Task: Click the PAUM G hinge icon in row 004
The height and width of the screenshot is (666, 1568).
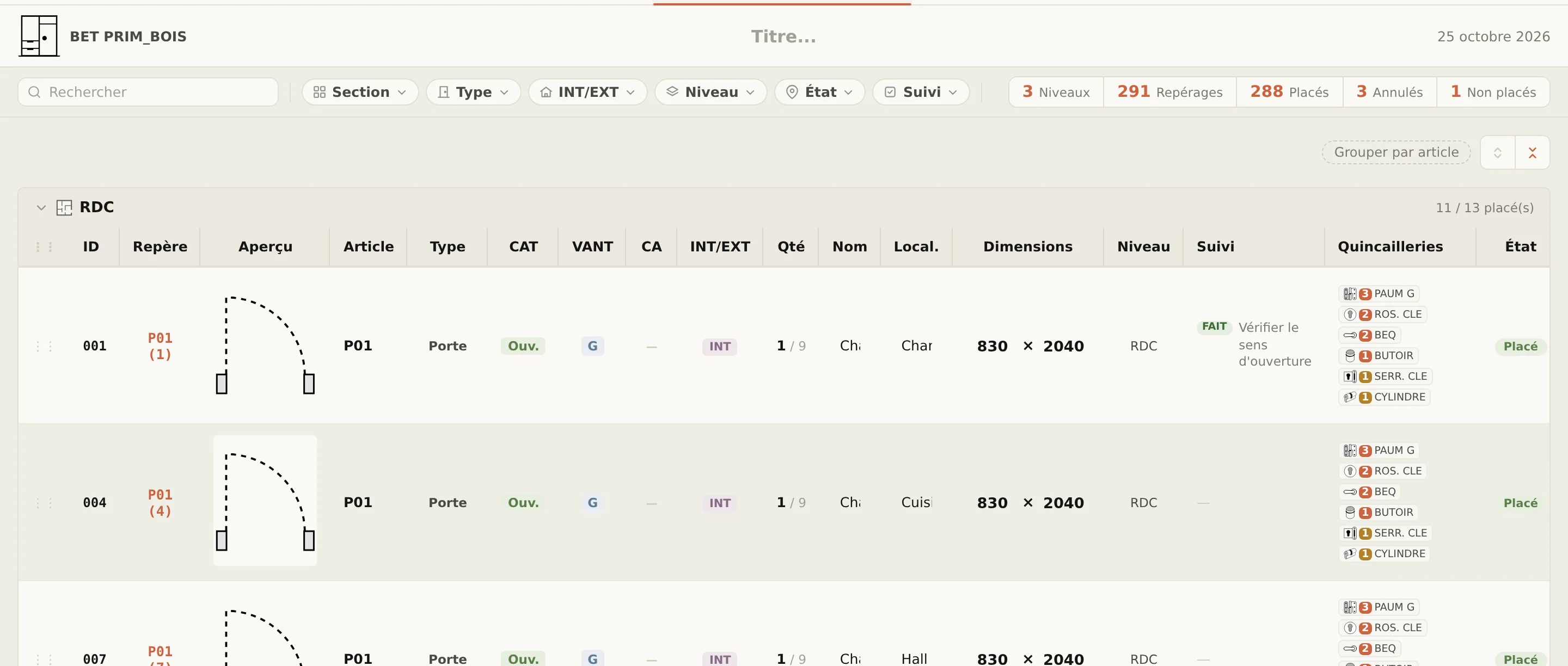Action: pos(1350,451)
